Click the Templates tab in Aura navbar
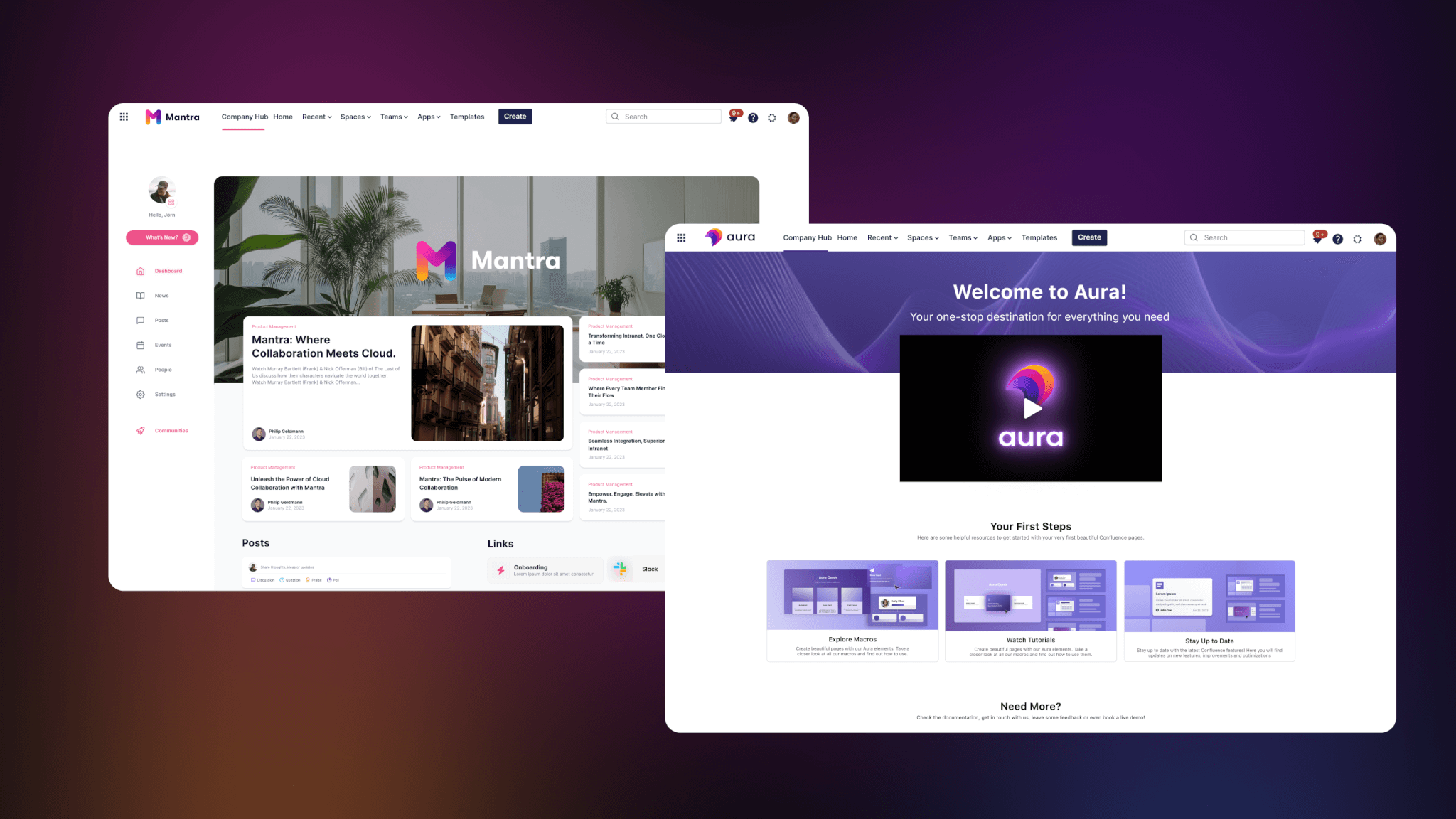Viewport: 1456px width, 819px height. (1038, 237)
